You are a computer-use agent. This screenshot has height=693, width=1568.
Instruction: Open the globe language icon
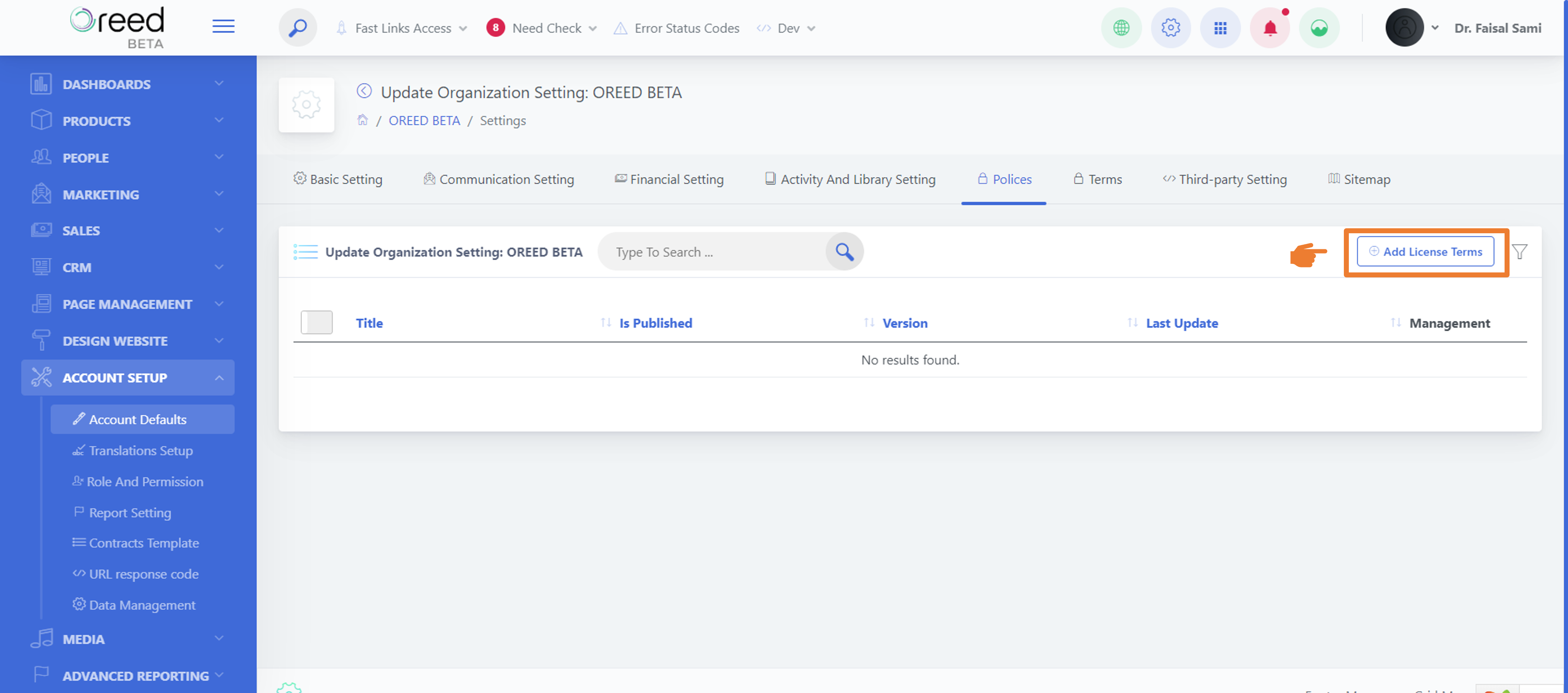click(1121, 28)
